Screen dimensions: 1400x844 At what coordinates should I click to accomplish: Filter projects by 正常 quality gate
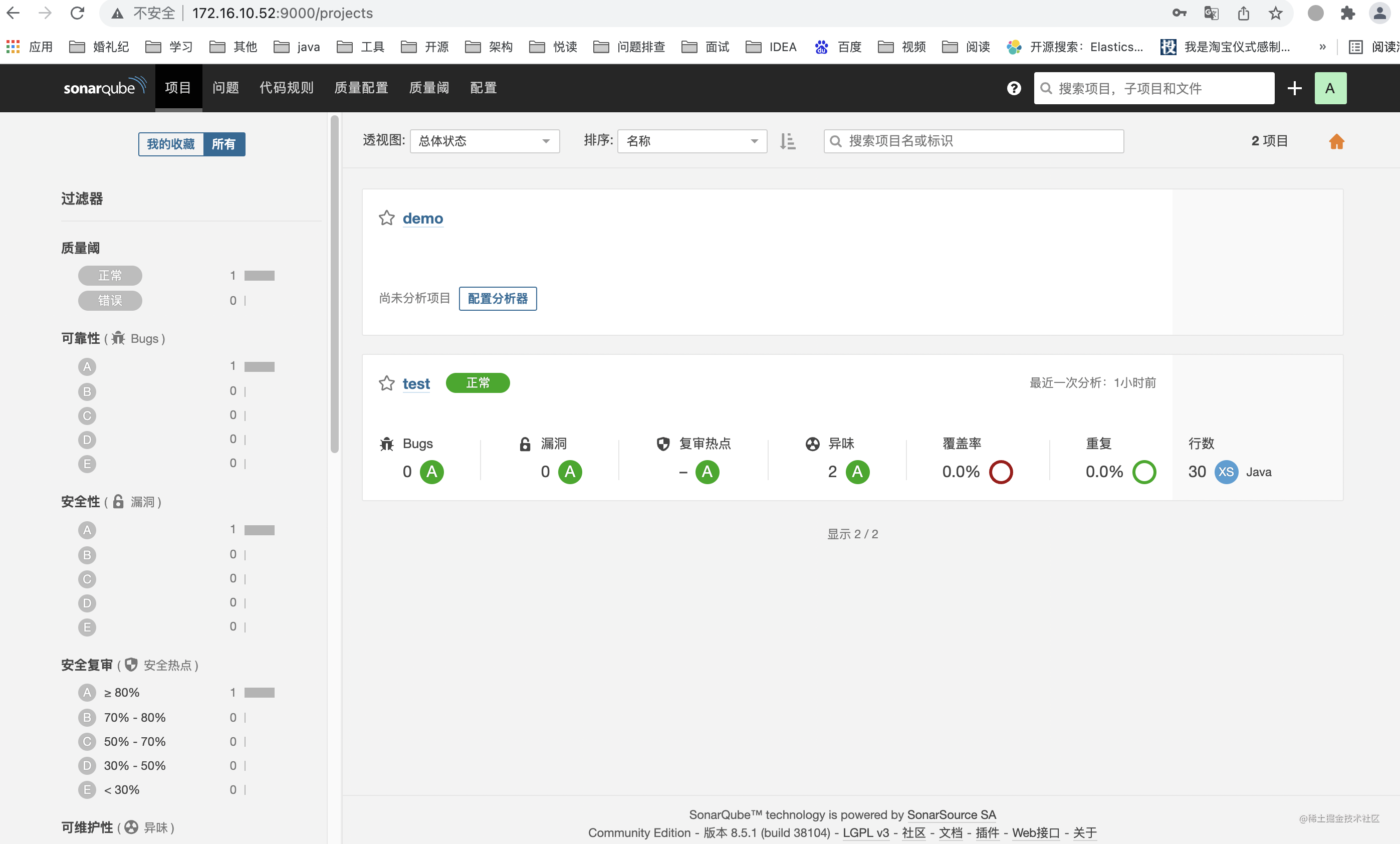(x=110, y=276)
